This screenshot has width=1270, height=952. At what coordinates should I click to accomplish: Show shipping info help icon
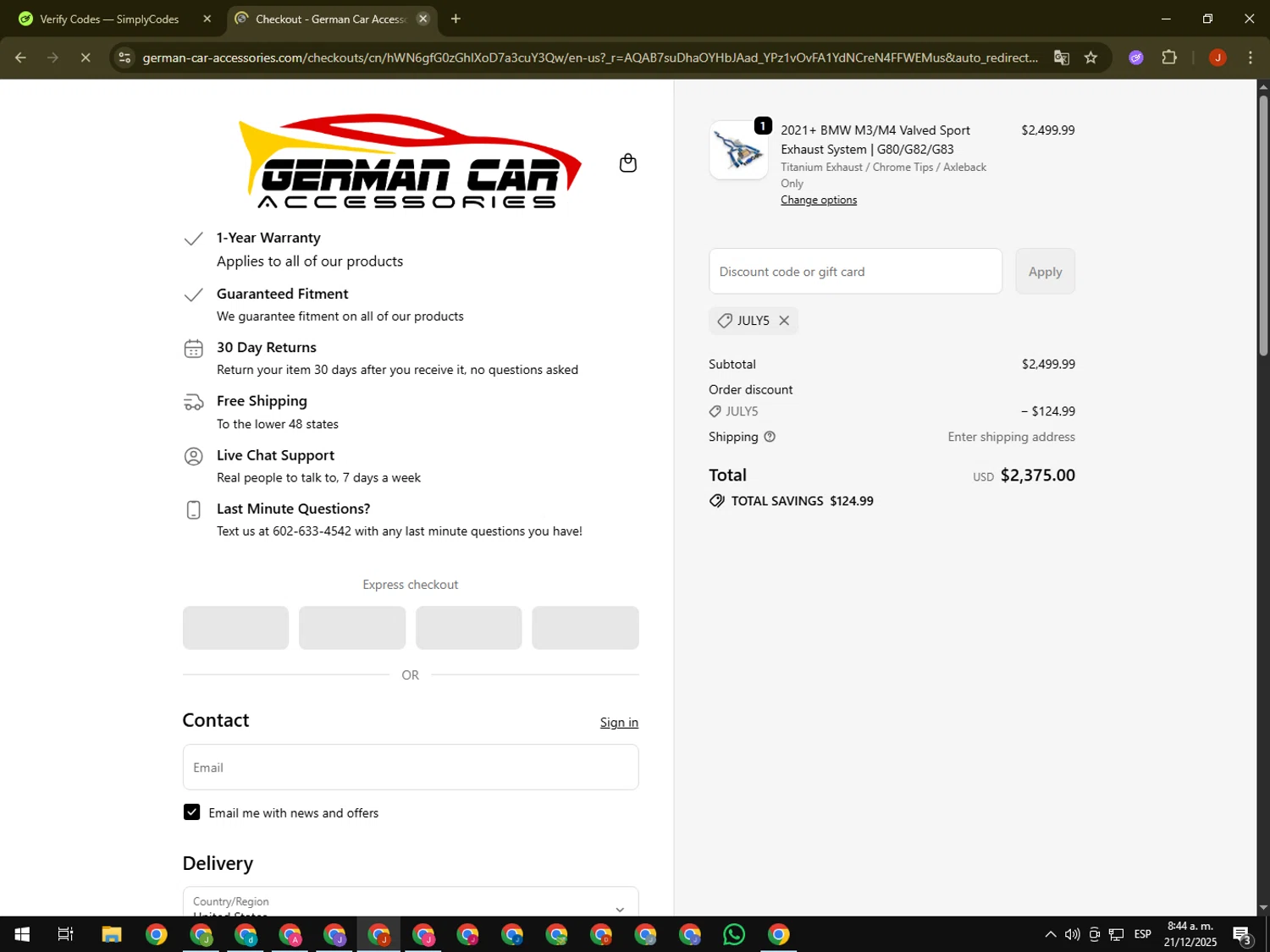click(770, 437)
